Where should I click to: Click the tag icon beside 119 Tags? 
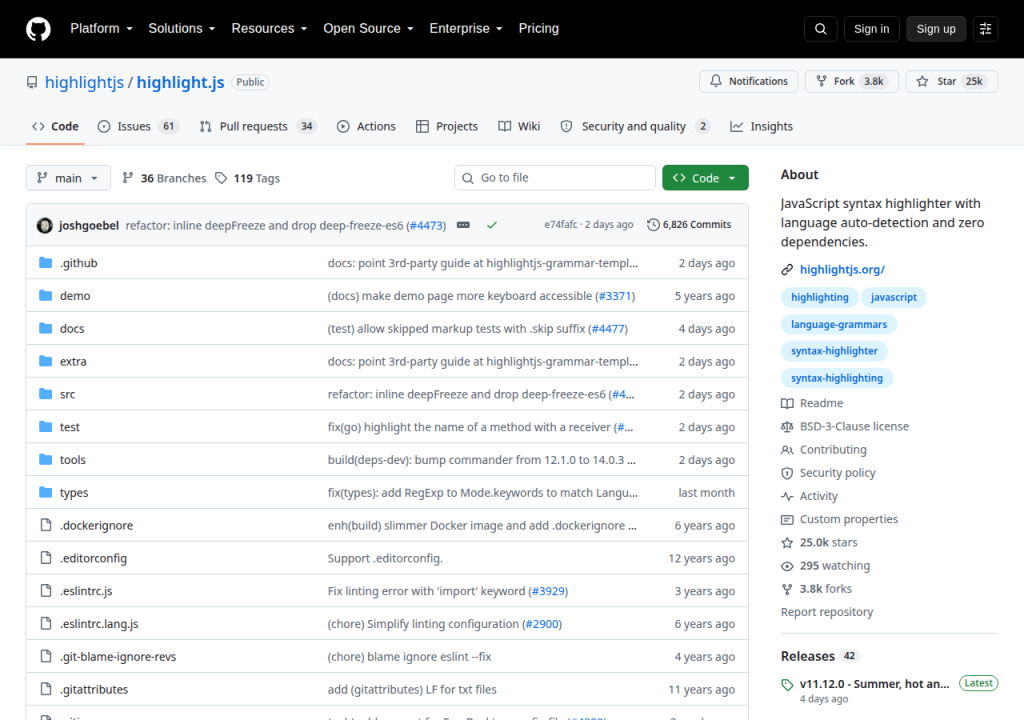[221, 178]
